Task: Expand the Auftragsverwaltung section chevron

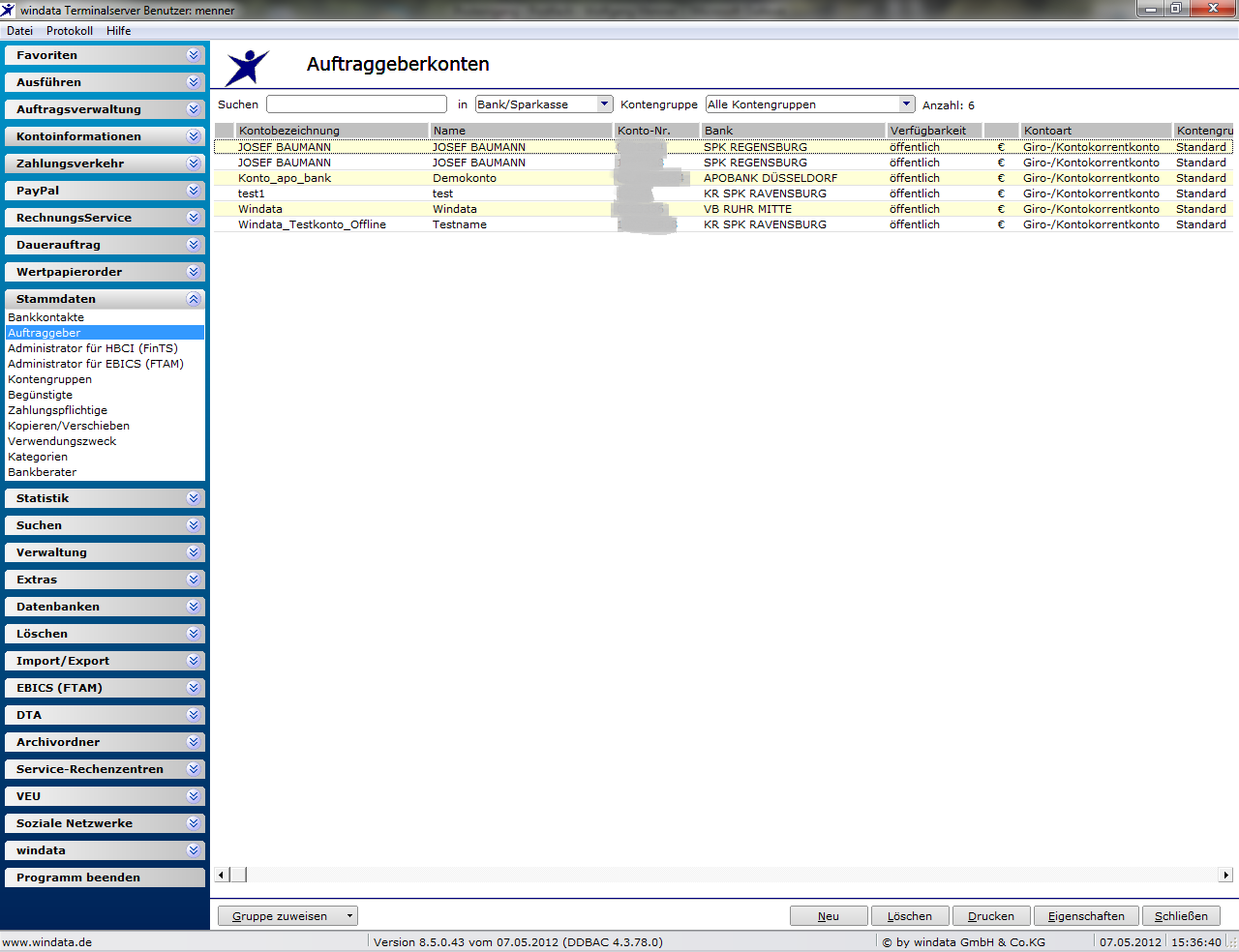Action: (194, 109)
